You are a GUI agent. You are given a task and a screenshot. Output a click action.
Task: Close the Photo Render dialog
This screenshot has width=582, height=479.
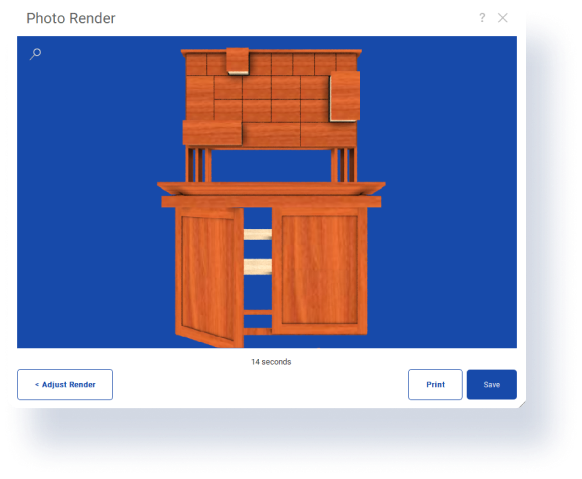click(x=503, y=17)
